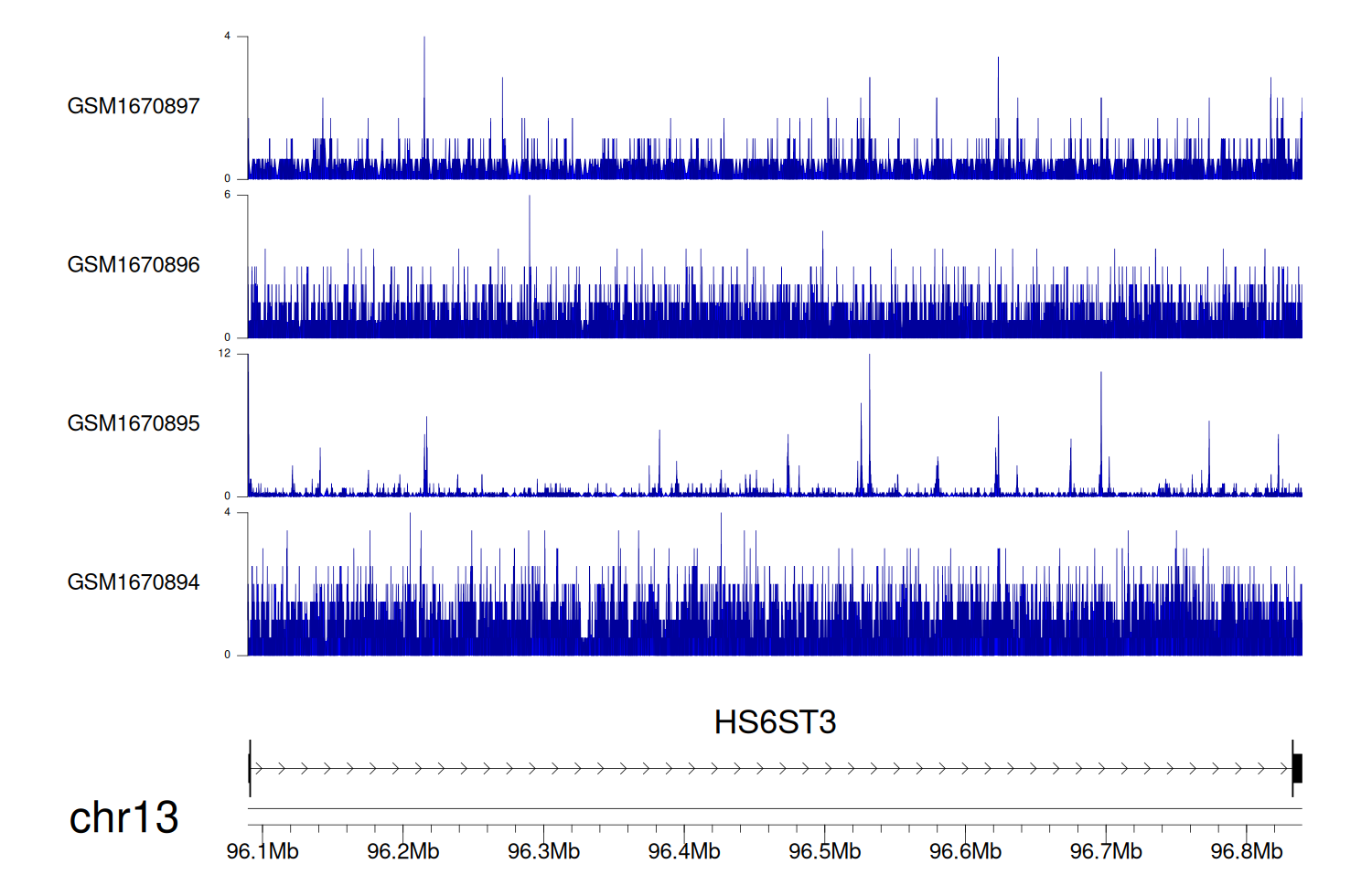1372x896 pixels.
Task: Click the 96.1Mb axis tick label
Action: (x=263, y=852)
